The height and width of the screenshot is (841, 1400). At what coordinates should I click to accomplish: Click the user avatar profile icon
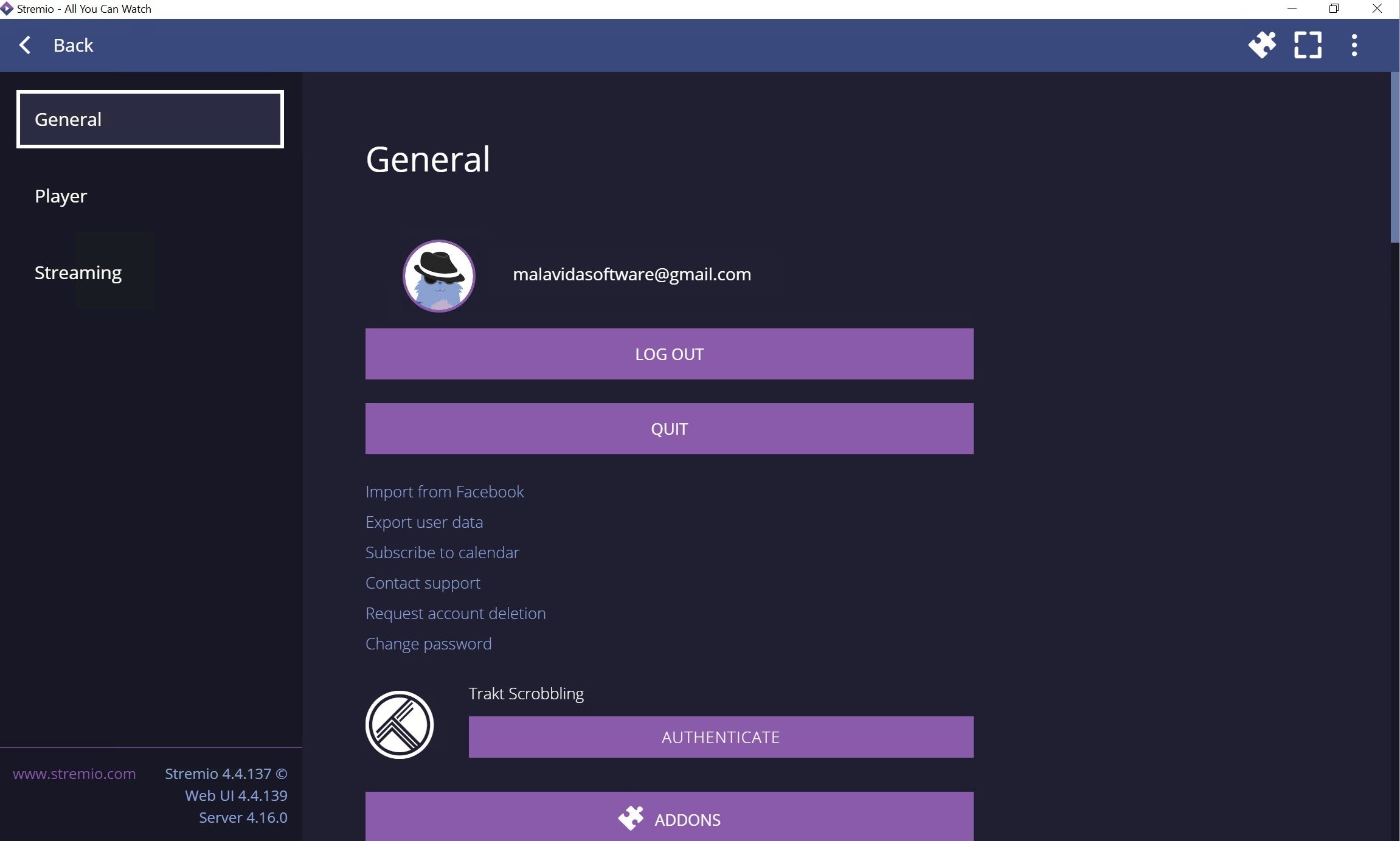click(x=437, y=275)
